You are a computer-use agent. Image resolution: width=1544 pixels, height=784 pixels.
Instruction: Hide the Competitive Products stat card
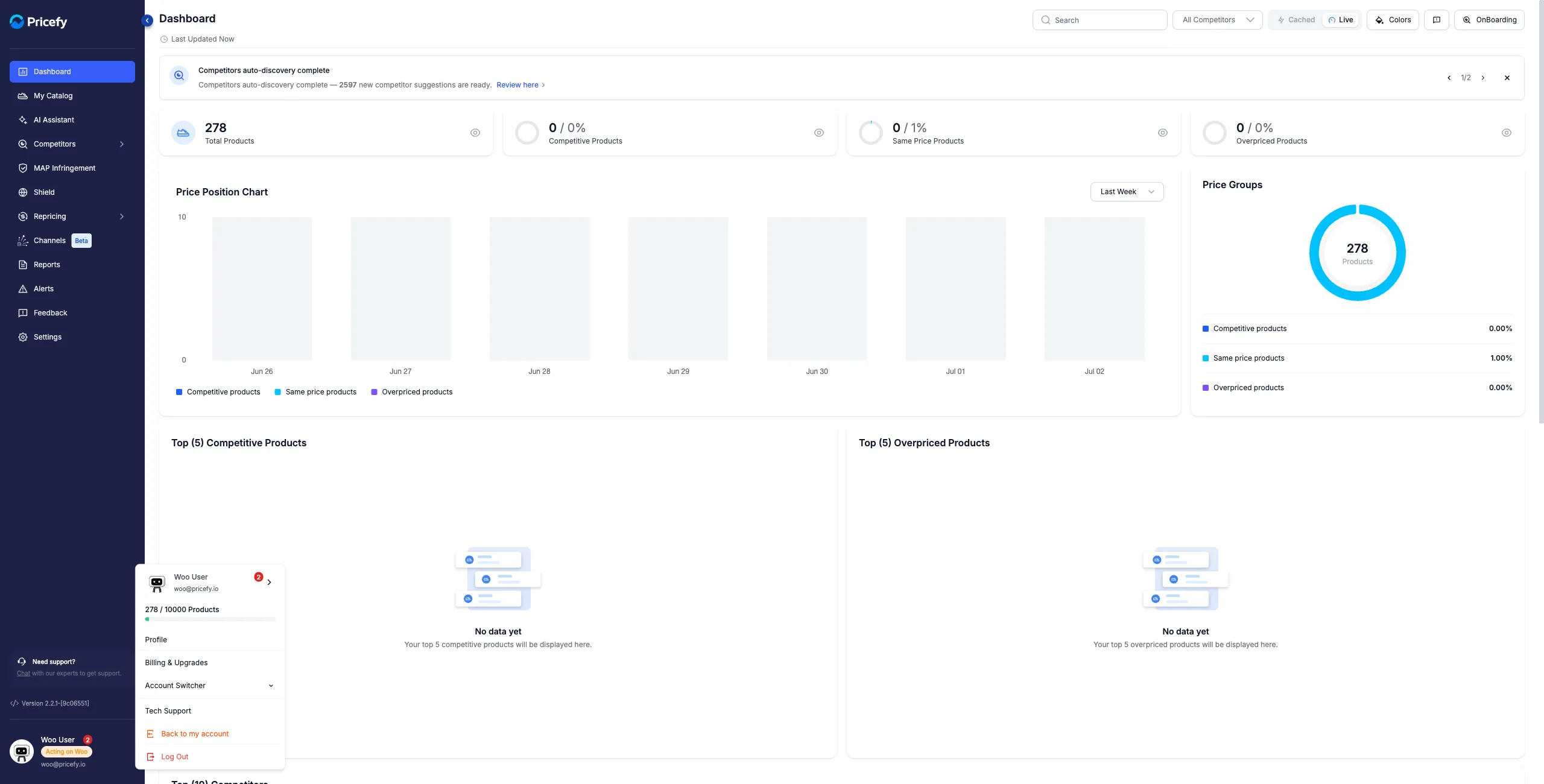[x=819, y=133]
